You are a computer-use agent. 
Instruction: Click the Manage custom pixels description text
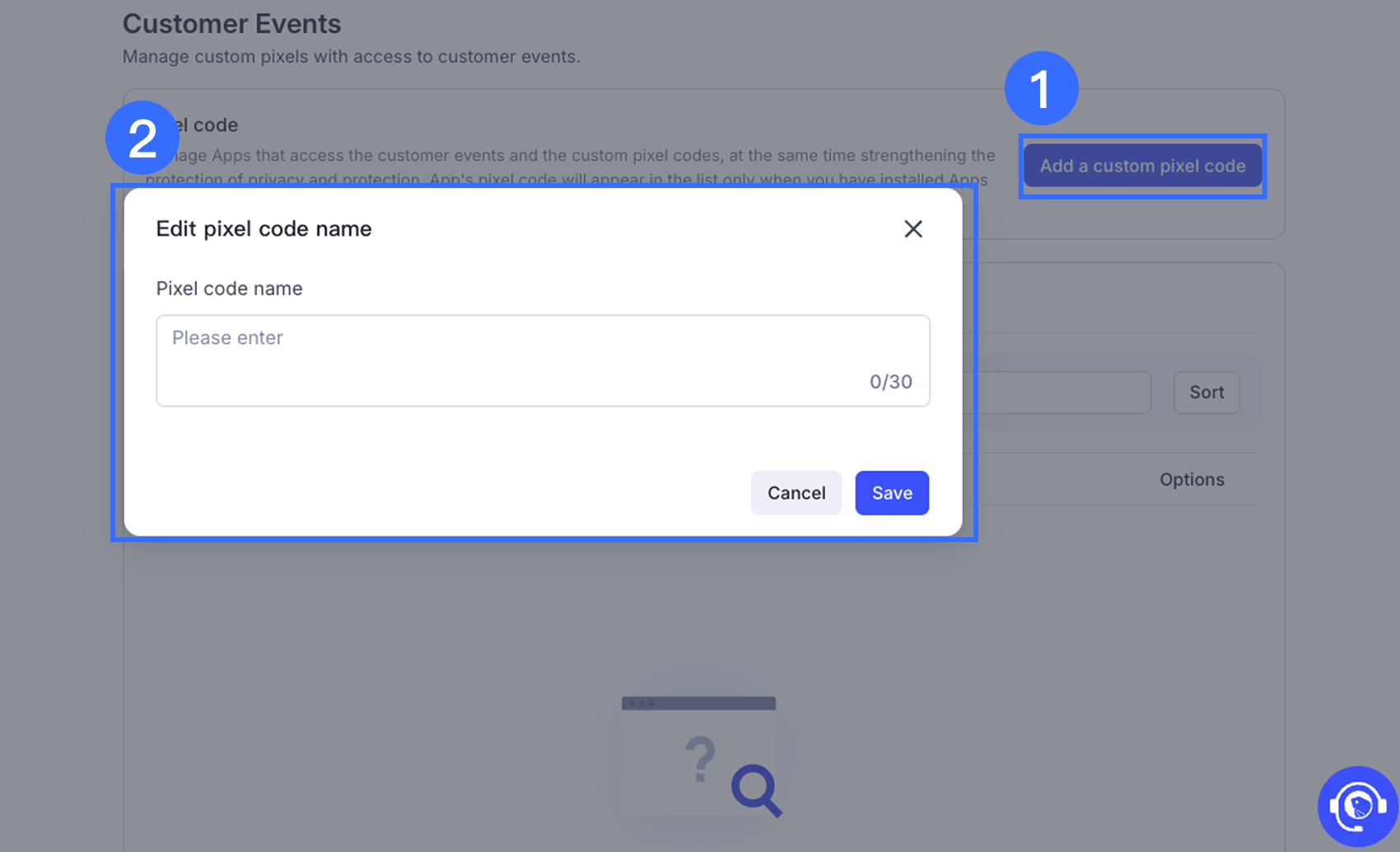pos(351,57)
